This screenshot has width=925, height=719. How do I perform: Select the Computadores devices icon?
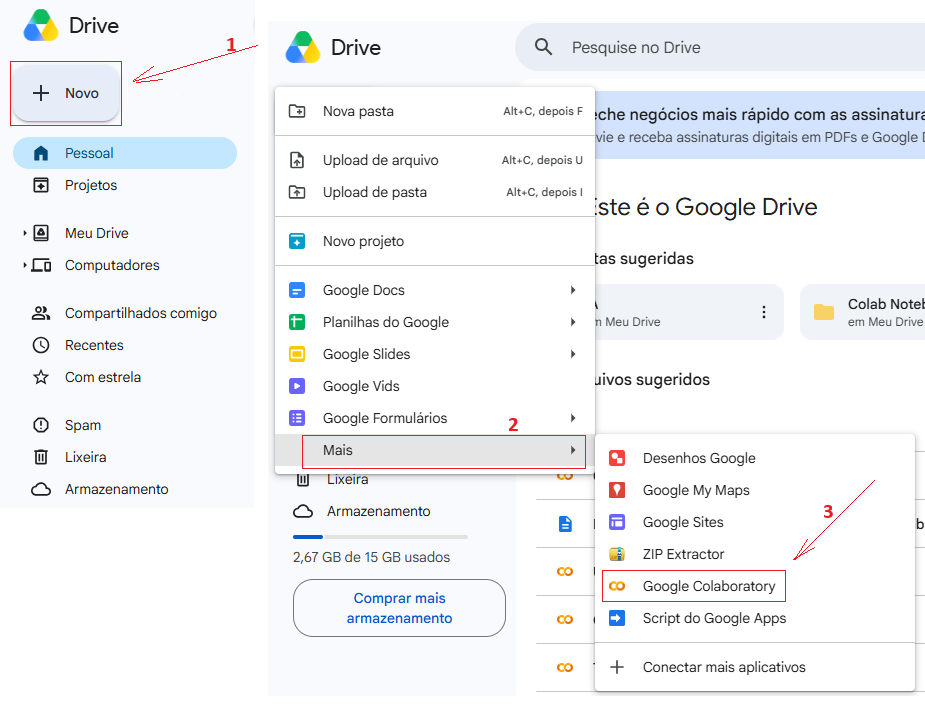click(x=41, y=265)
